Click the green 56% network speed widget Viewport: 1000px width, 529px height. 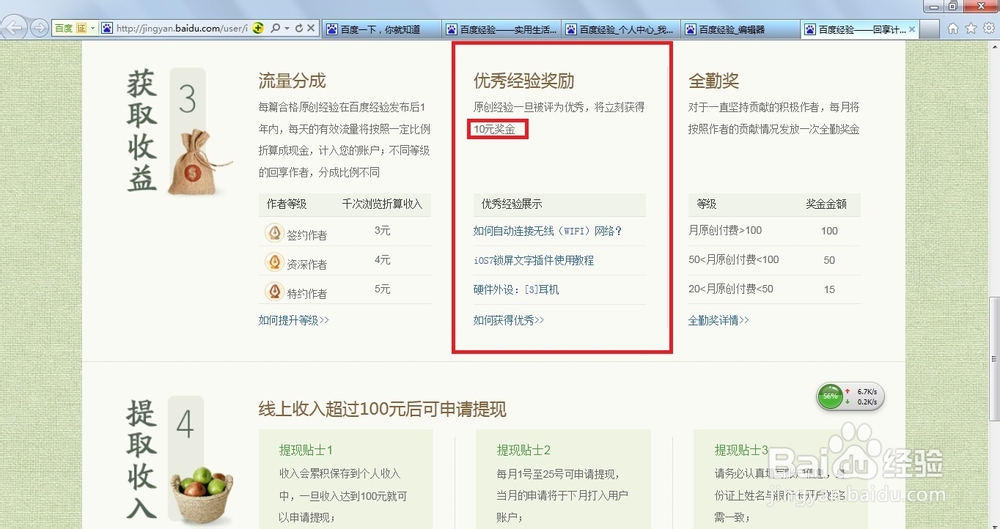(850, 396)
